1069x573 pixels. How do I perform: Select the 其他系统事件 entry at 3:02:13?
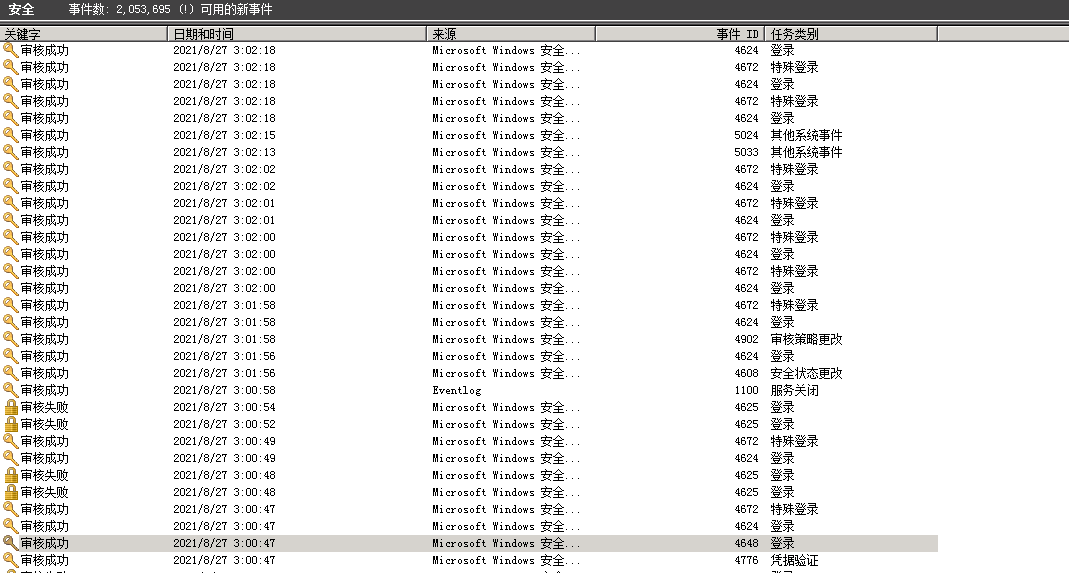coord(806,152)
